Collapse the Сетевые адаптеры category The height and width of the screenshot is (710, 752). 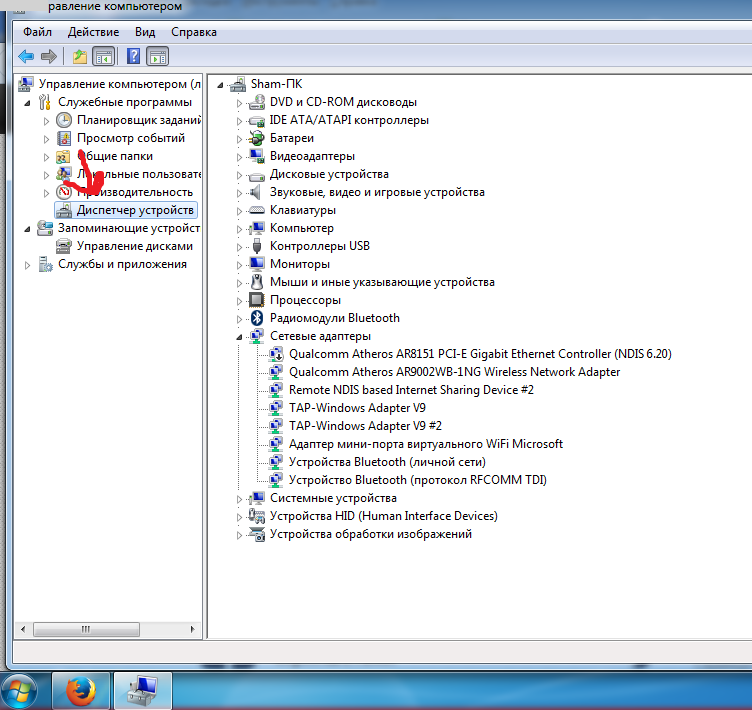pyautogui.click(x=239, y=337)
